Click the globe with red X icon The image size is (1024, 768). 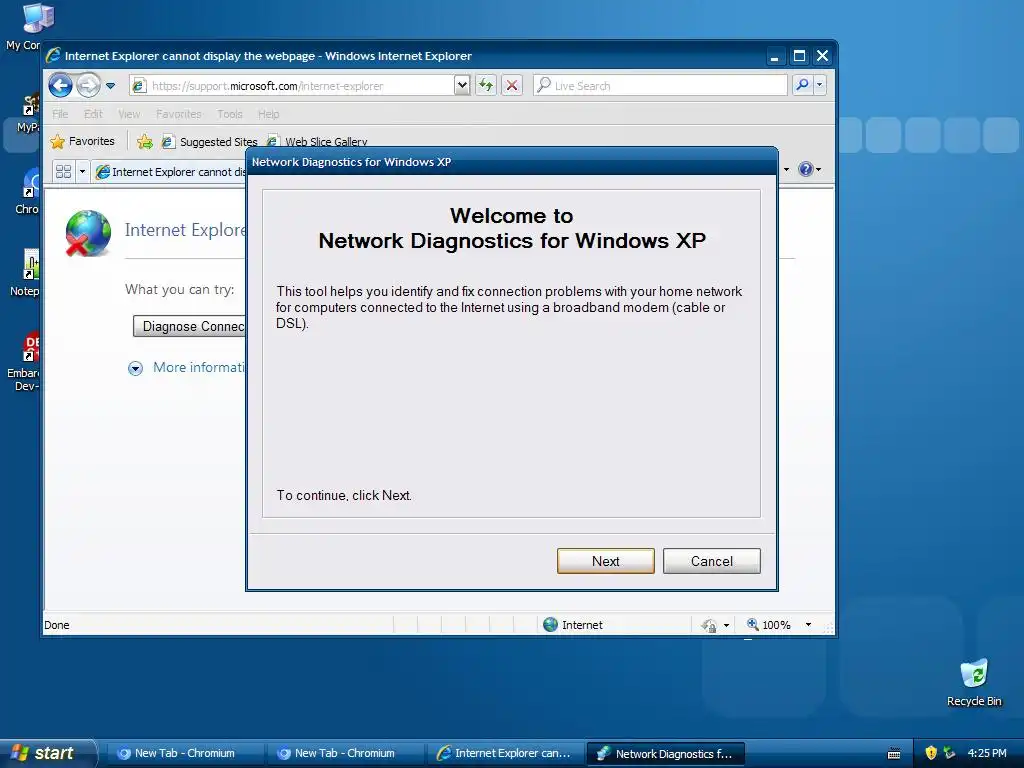click(88, 232)
